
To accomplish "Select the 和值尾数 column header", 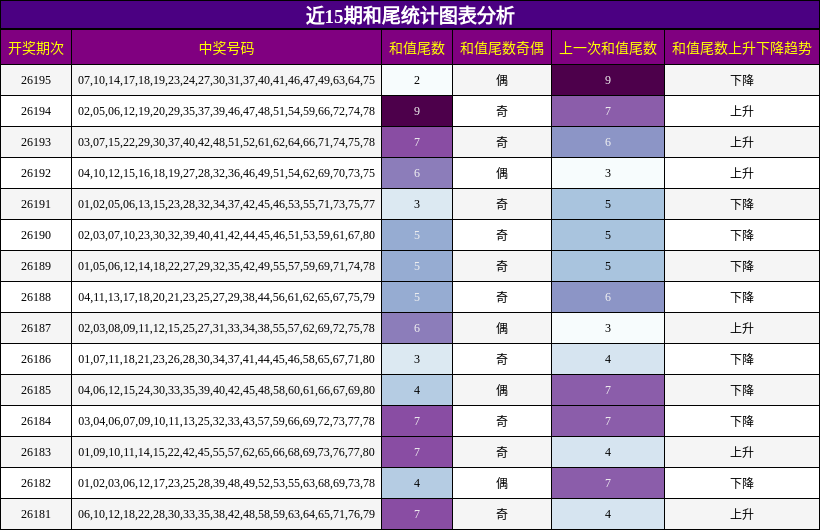I will click(x=417, y=48).
